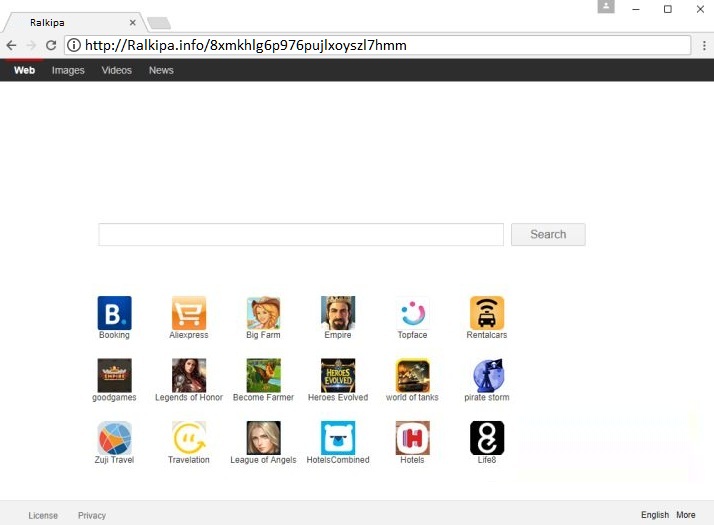Click the address bar URL
The image size is (714, 525).
(246, 45)
